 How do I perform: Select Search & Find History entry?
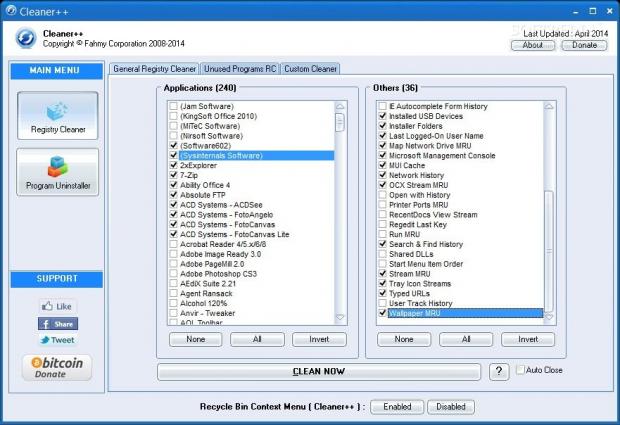coord(426,244)
